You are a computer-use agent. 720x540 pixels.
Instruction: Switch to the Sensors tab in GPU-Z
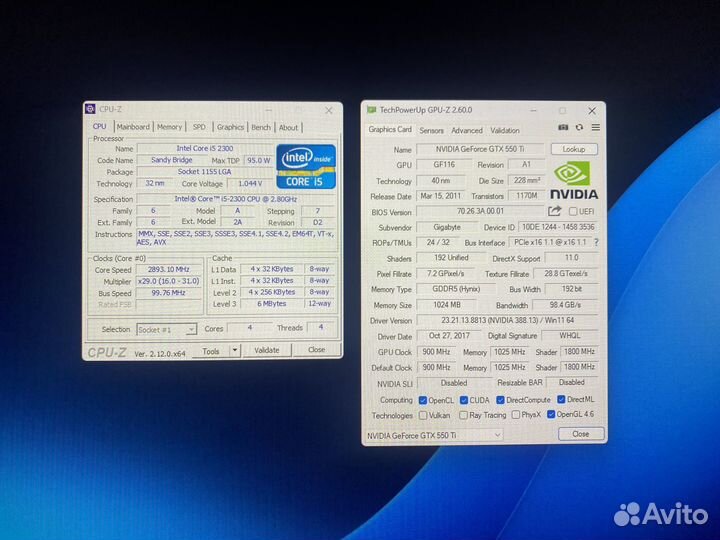[432, 130]
